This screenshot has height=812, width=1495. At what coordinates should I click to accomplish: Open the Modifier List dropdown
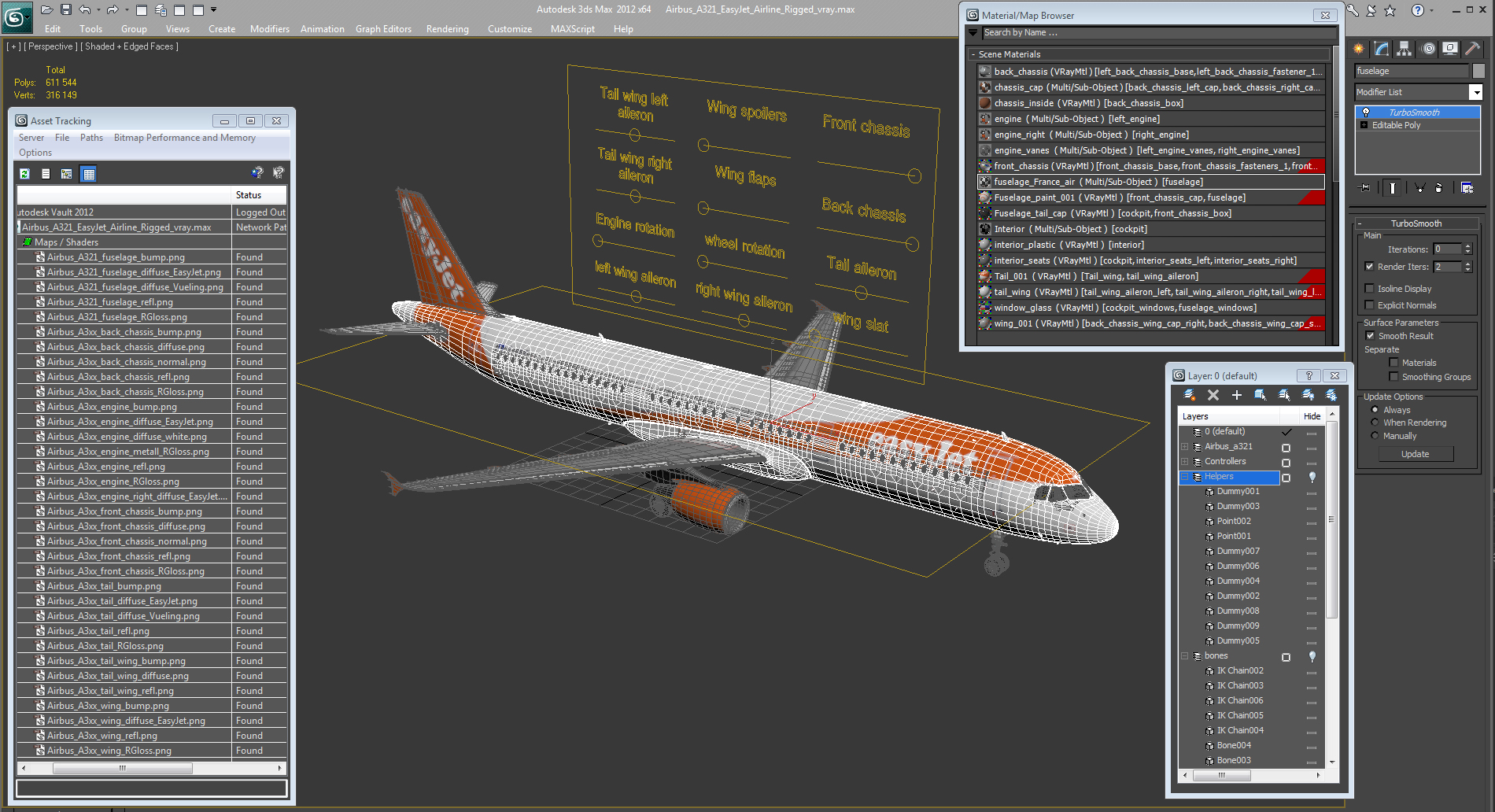pyautogui.click(x=1475, y=92)
